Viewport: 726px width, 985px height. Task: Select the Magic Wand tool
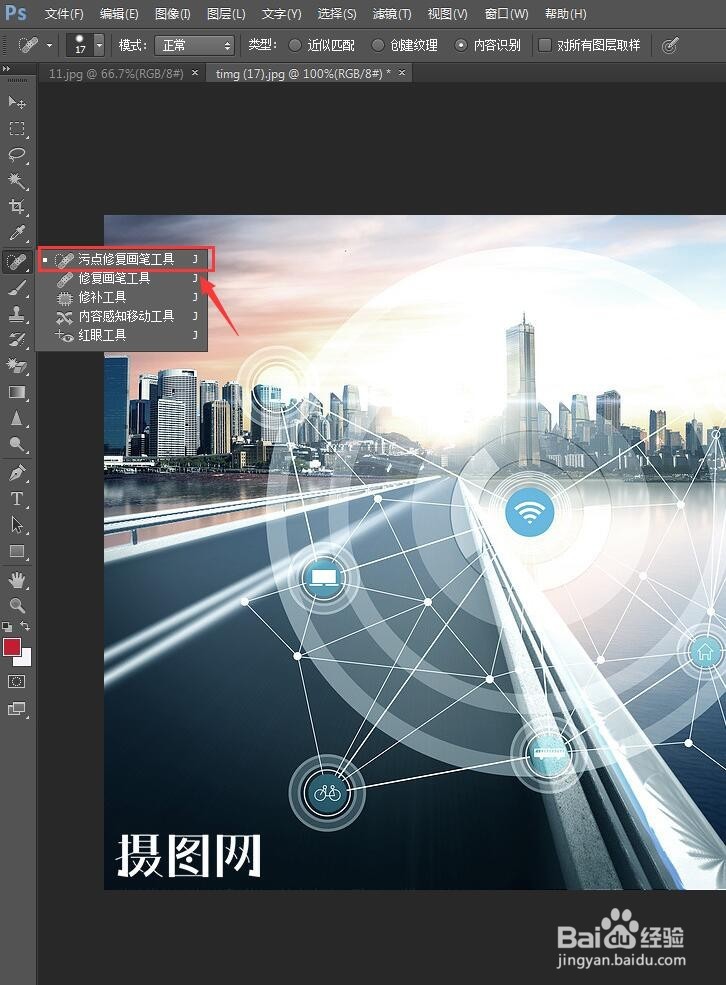tap(17, 182)
